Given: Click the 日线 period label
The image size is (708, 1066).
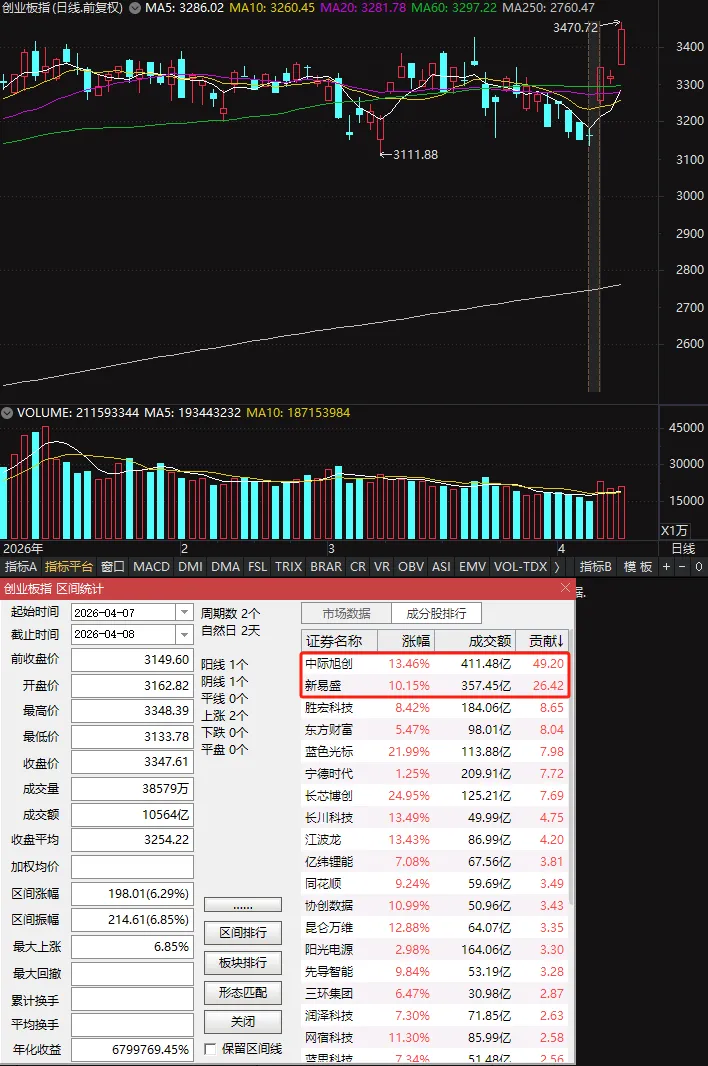Looking at the screenshot, I should [684, 548].
